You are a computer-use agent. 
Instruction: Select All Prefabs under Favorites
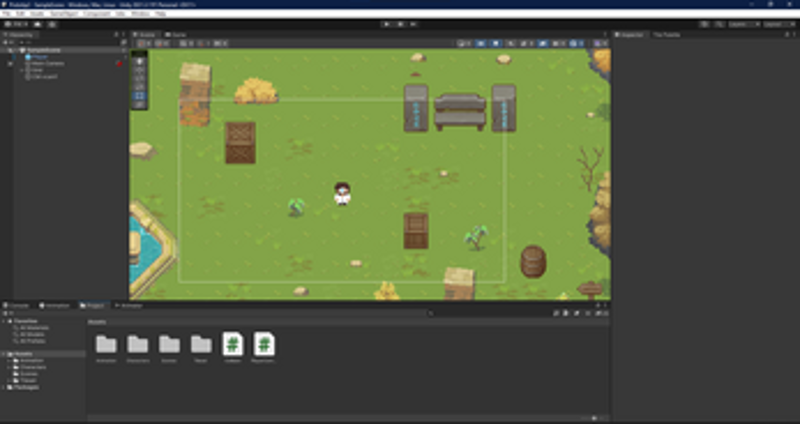point(33,341)
